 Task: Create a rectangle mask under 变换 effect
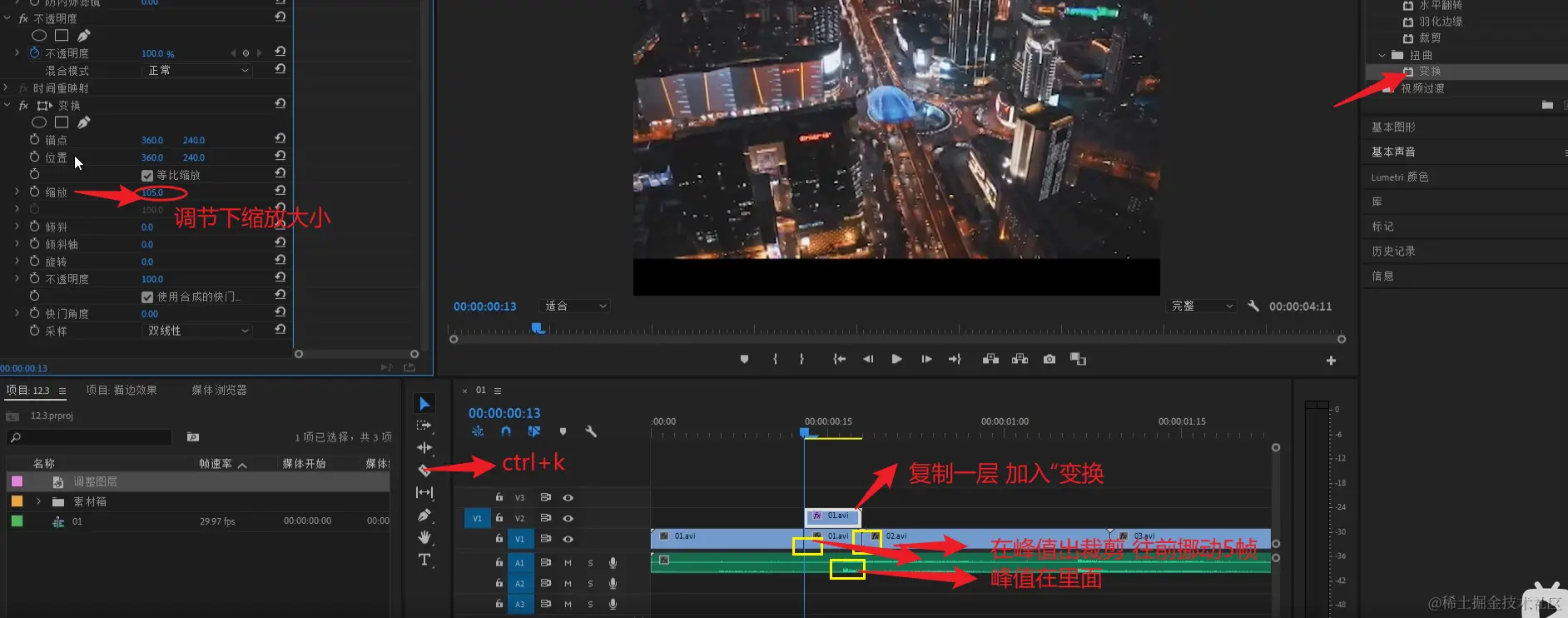[x=62, y=122]
